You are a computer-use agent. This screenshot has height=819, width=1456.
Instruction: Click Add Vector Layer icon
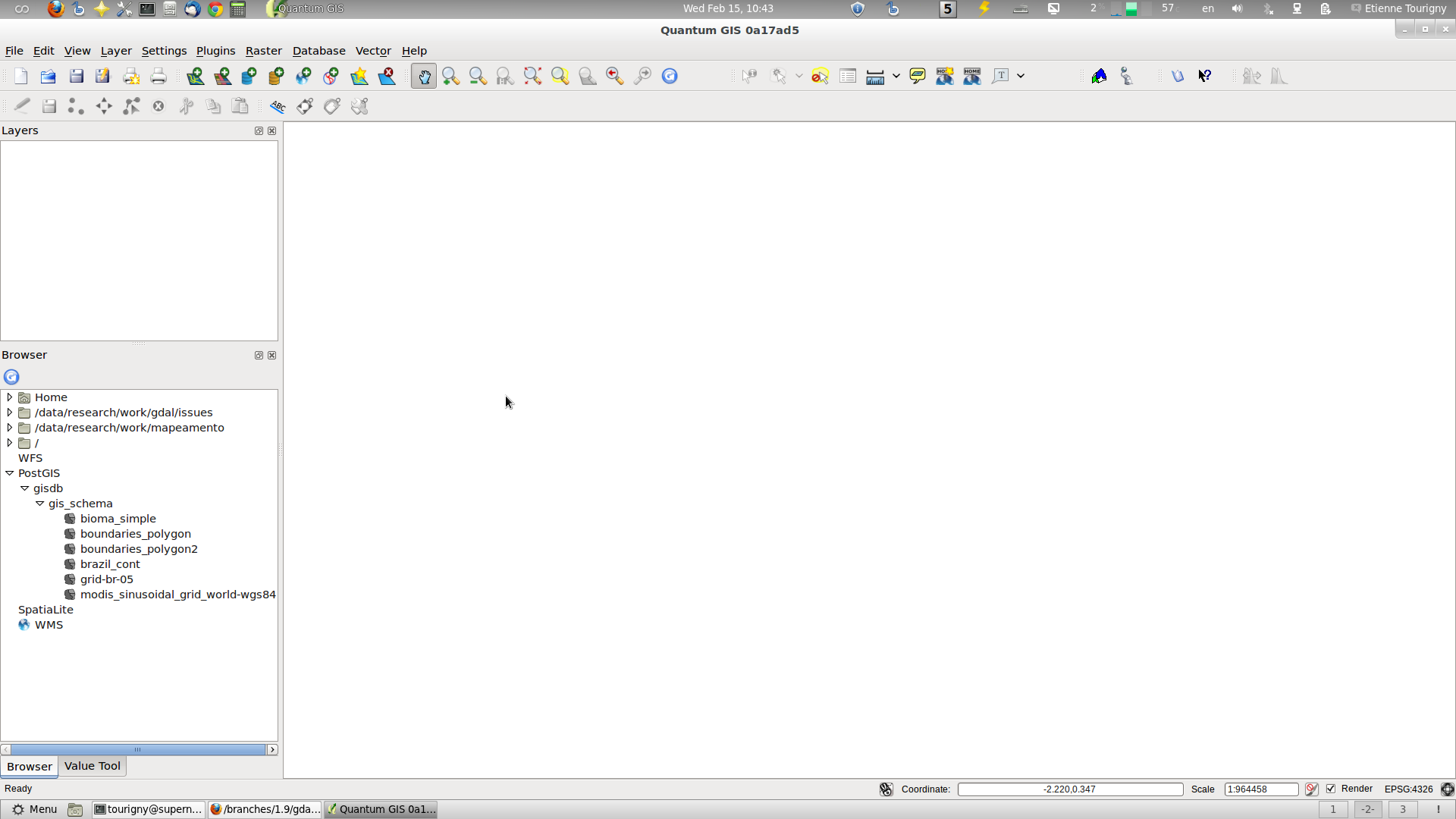[x=196, y=76]
